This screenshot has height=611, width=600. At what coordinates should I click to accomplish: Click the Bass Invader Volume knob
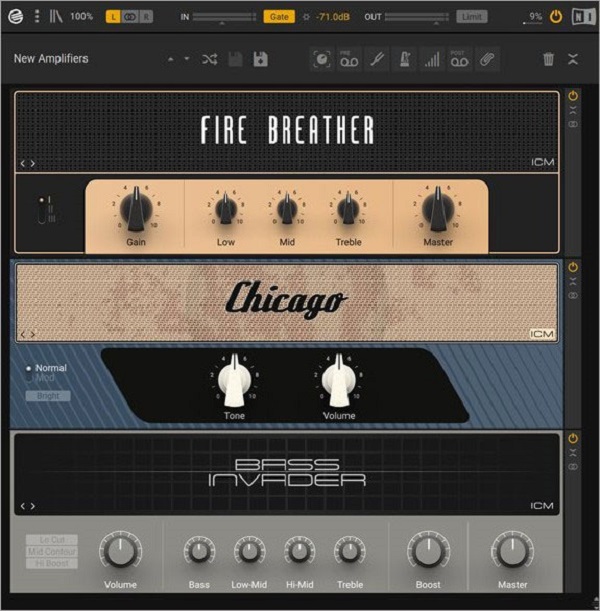click(x=120, y=551)
